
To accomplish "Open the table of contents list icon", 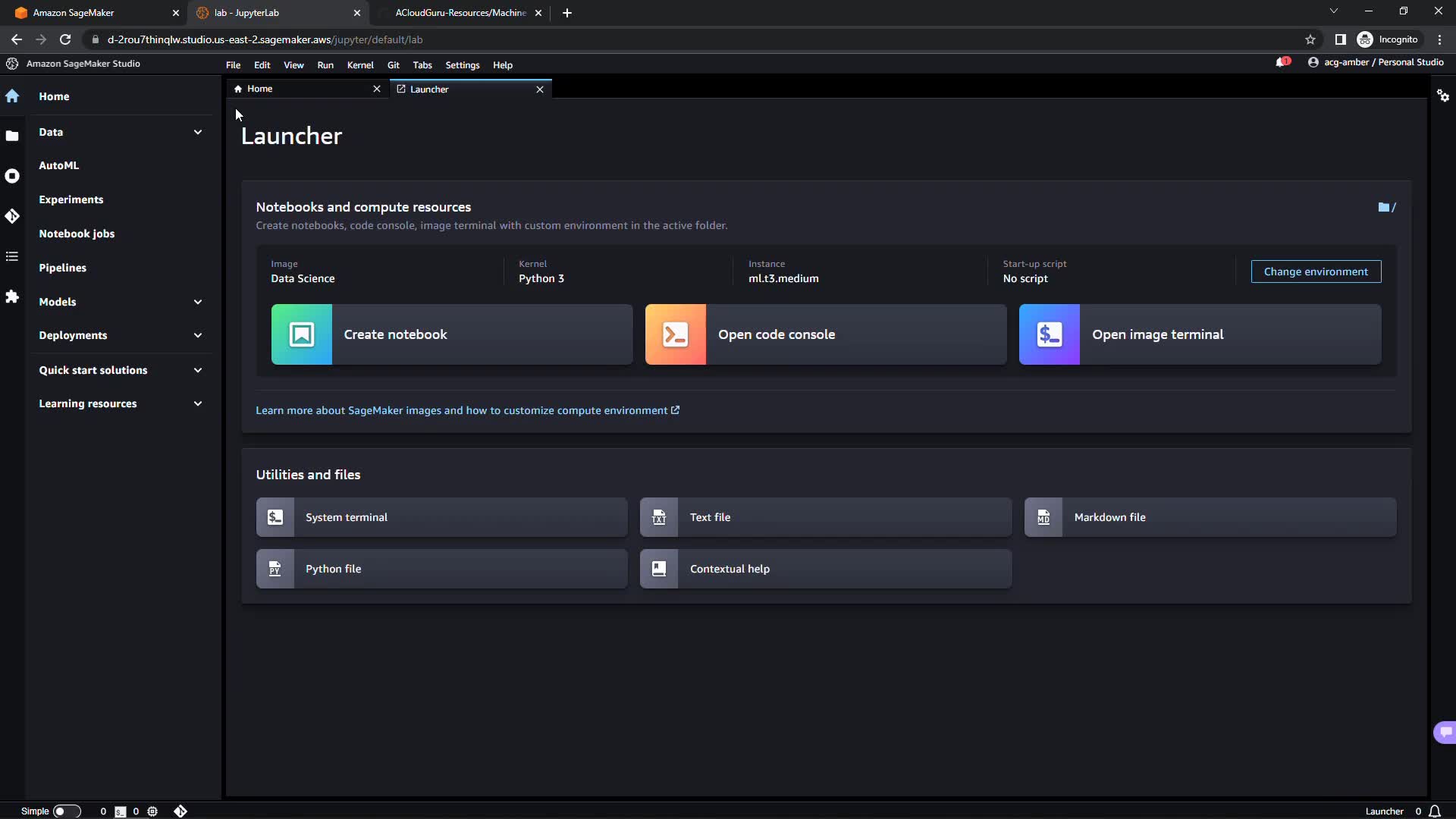I will [12, 256].
